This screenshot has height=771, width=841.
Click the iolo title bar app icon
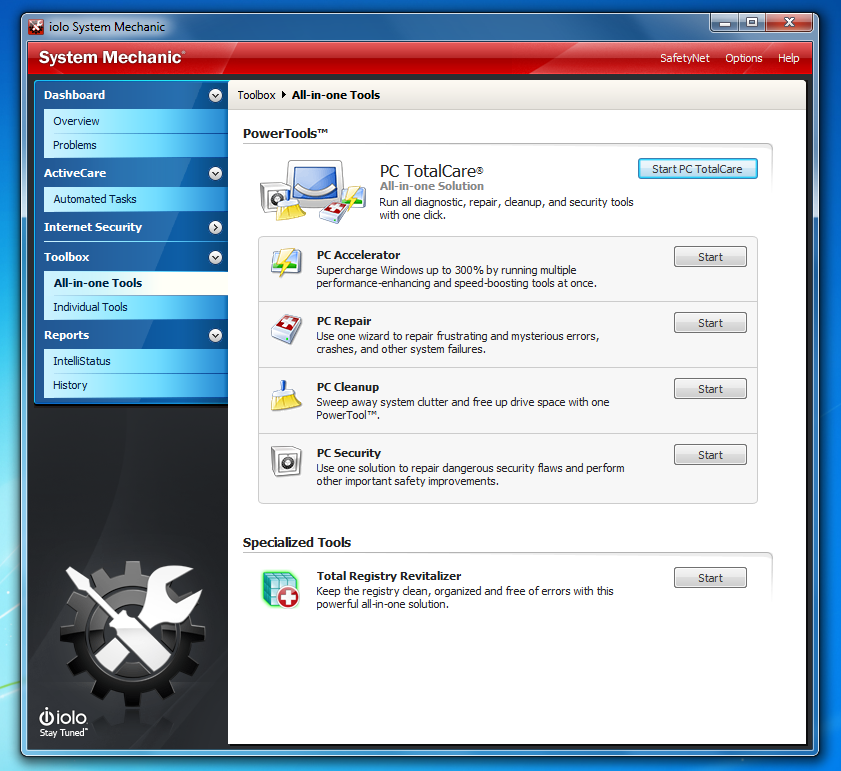click(36, 27)
